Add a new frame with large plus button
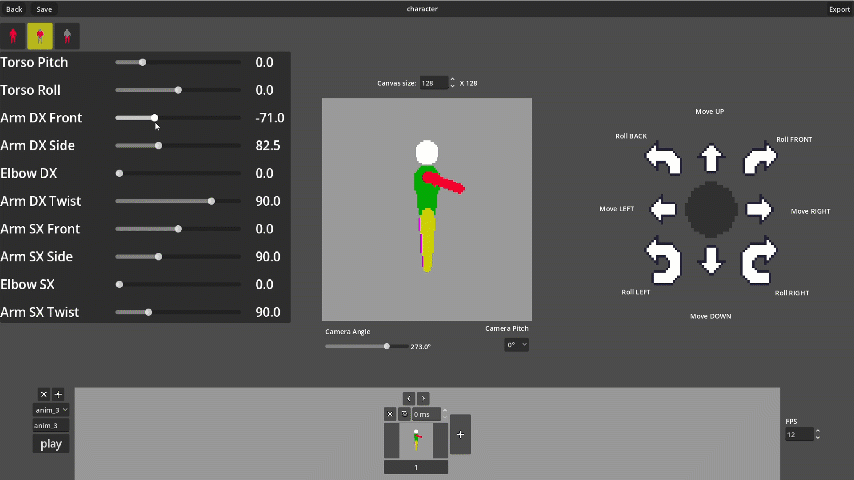The image size is (854, 480). pos(460,434)
